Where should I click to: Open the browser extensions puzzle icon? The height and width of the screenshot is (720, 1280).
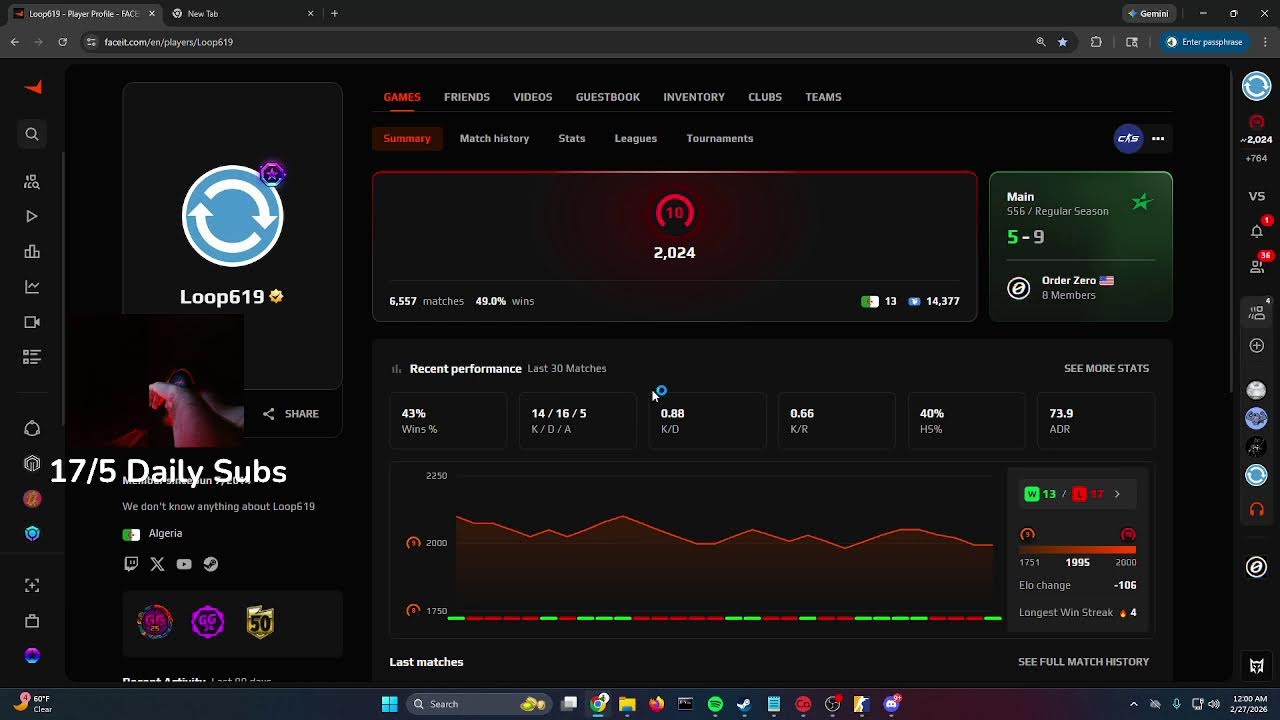(x=1096, y=42)
